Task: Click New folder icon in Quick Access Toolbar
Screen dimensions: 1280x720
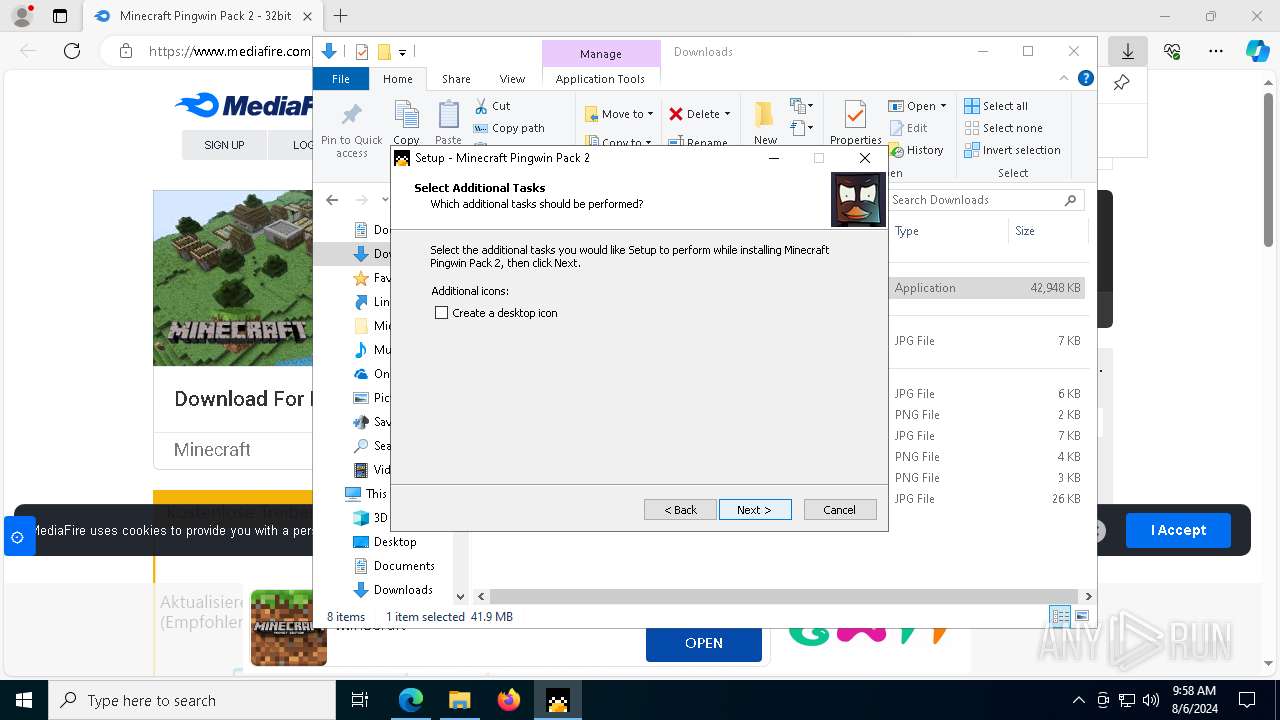Action: (x=383, y=52)
